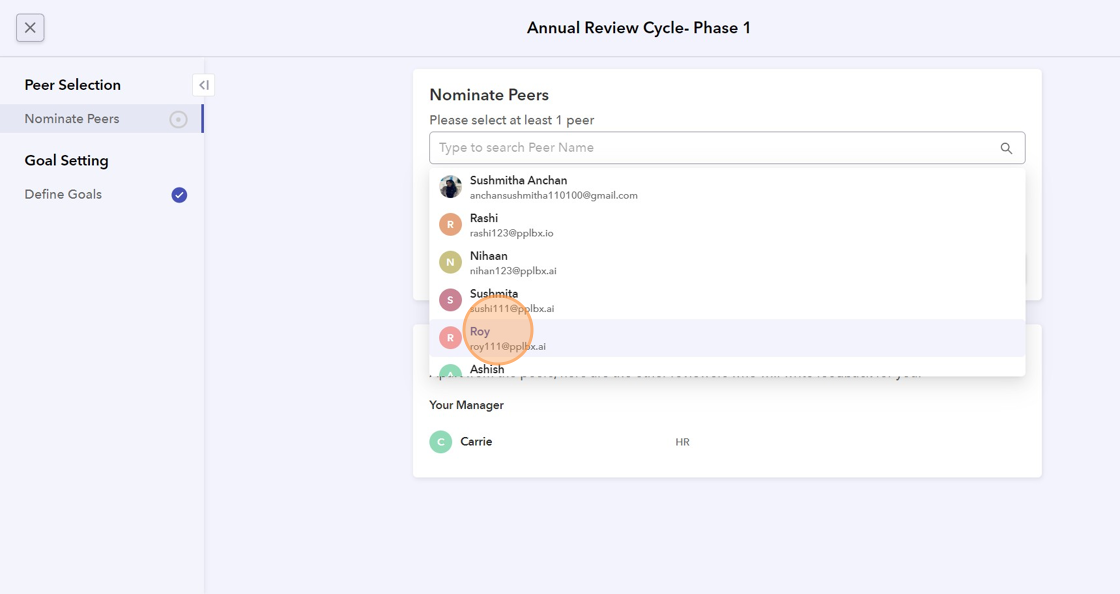
Task: Click manager name Carrie
Action: point(476,442)
